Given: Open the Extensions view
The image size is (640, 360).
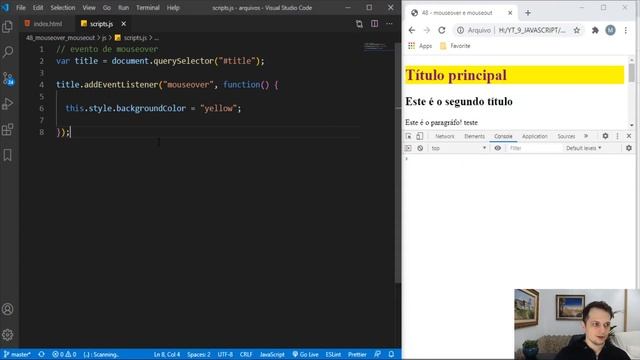Looking at the screenshot, I should click(8, 129).
